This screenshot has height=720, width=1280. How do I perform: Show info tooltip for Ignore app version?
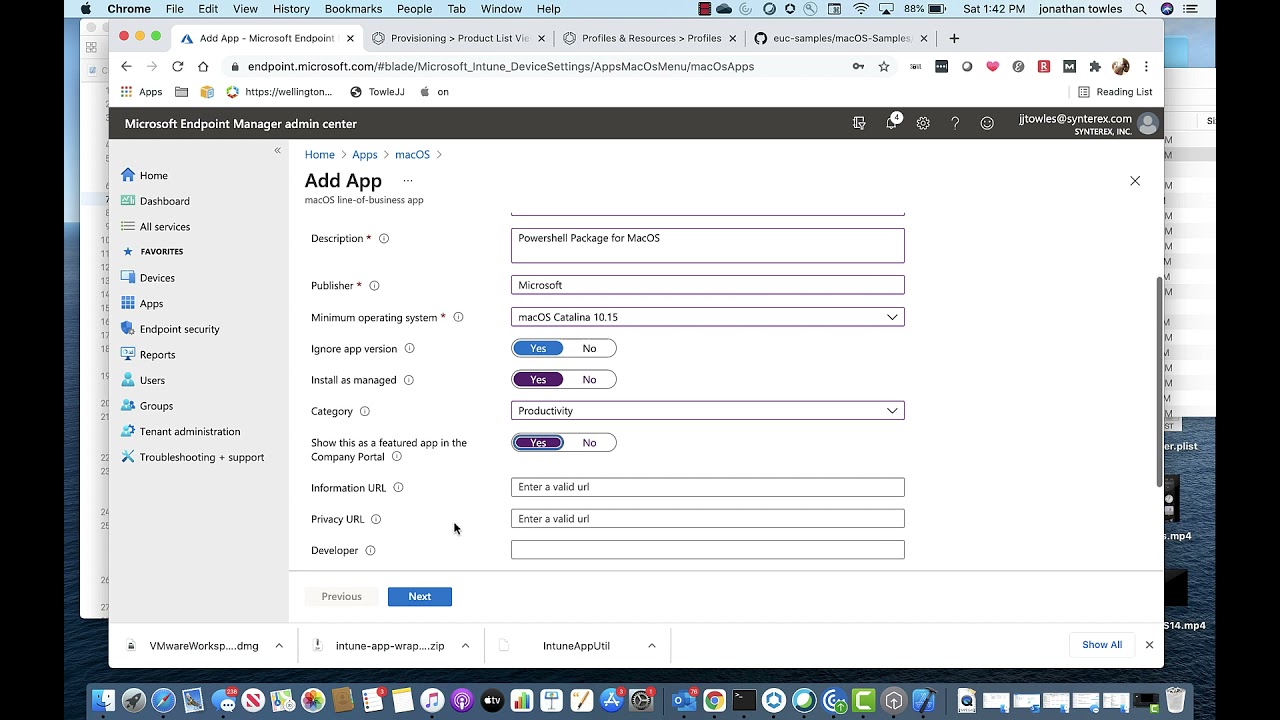pos(409,349)
